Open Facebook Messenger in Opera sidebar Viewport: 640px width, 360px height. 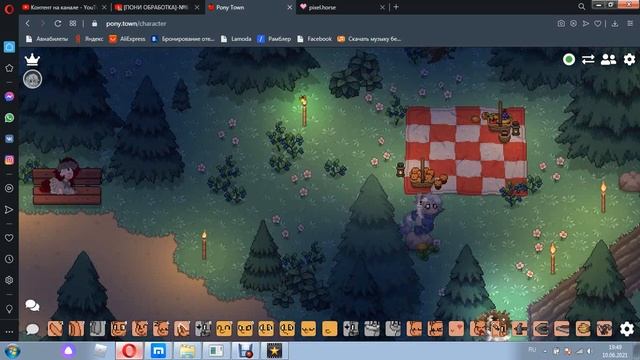[x=9, y=97]
